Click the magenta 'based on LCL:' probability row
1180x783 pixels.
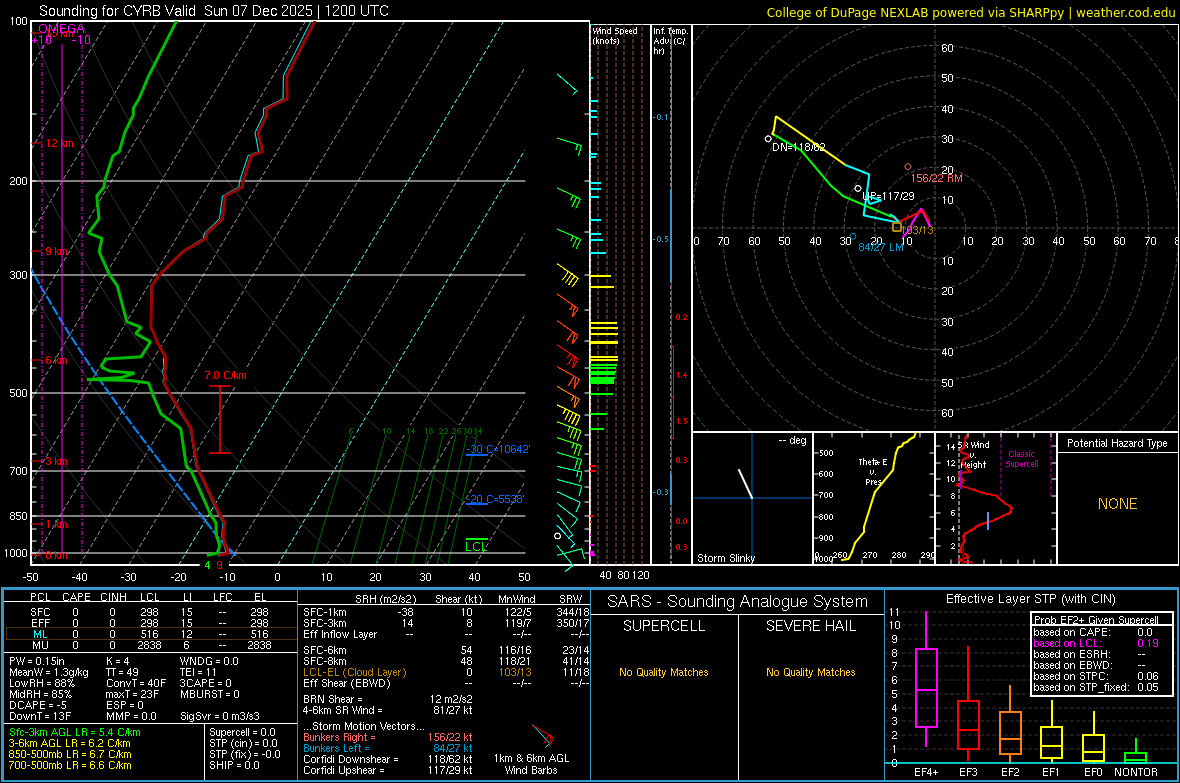pos(1096,644)
